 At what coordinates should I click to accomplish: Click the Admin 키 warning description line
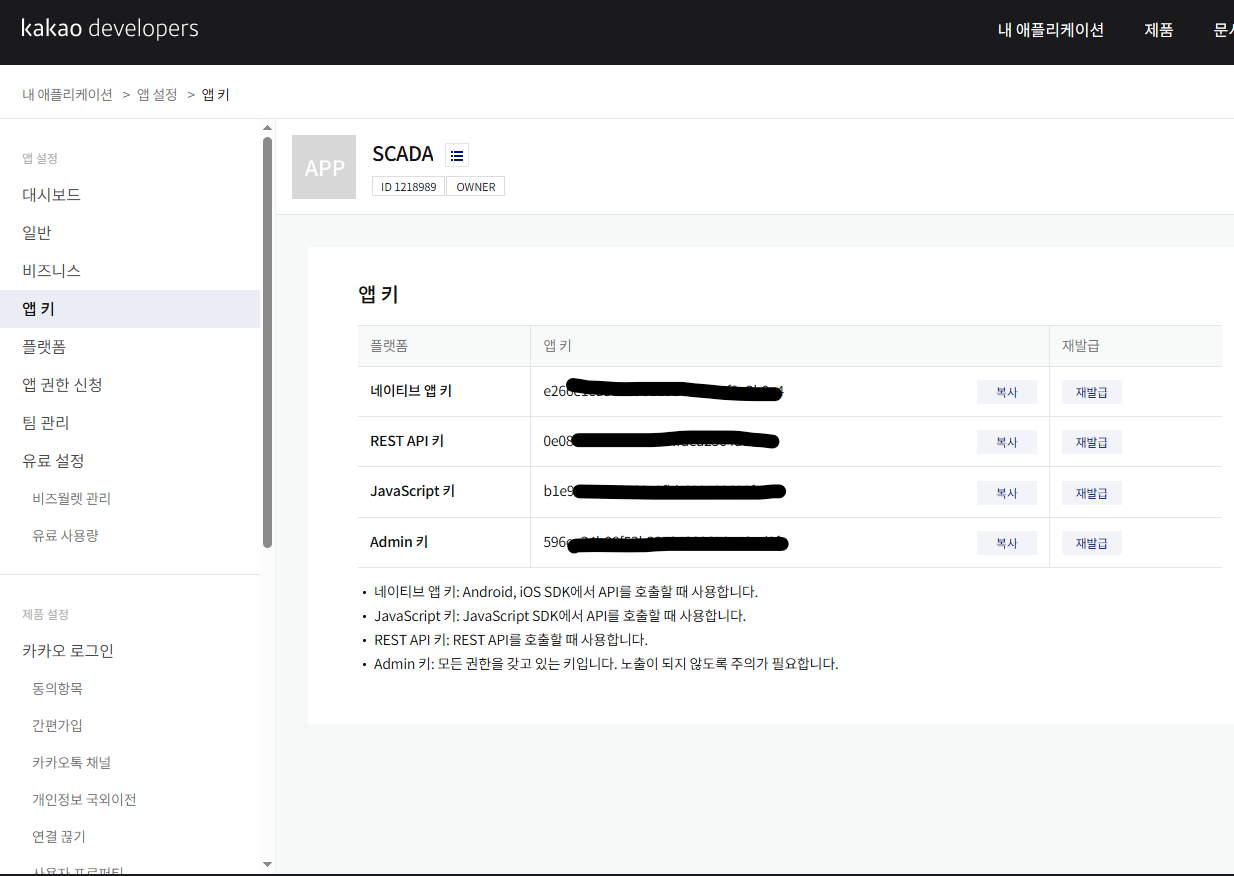point(606,664)
